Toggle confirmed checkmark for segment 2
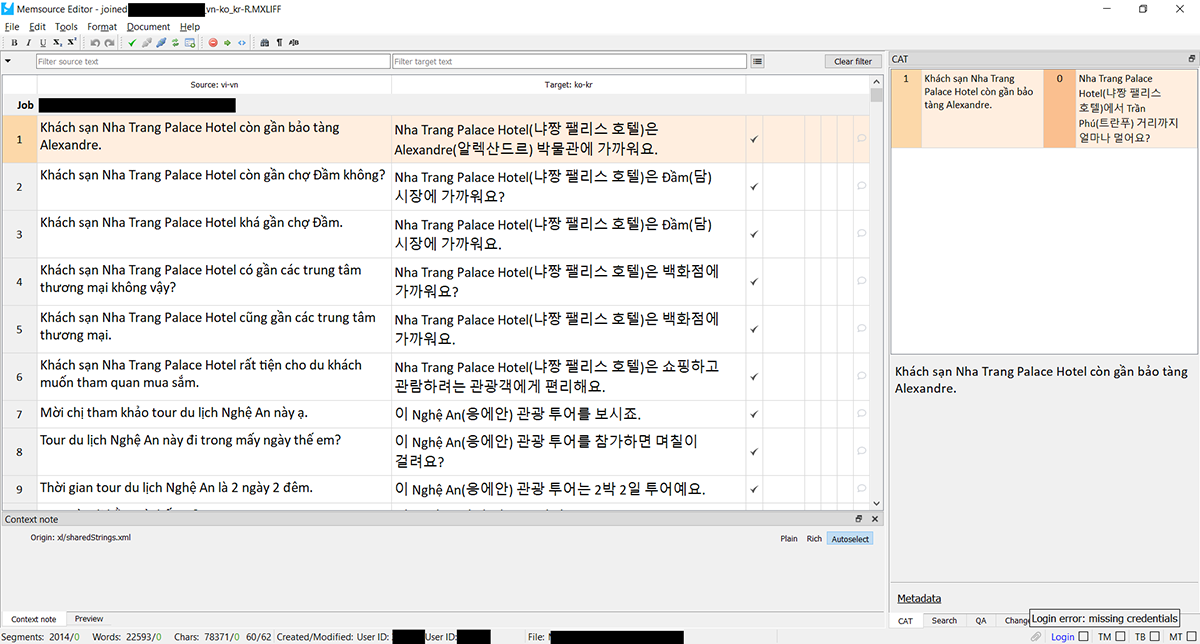This screenshot has height=644, width=1200. [x=753, y=186]
